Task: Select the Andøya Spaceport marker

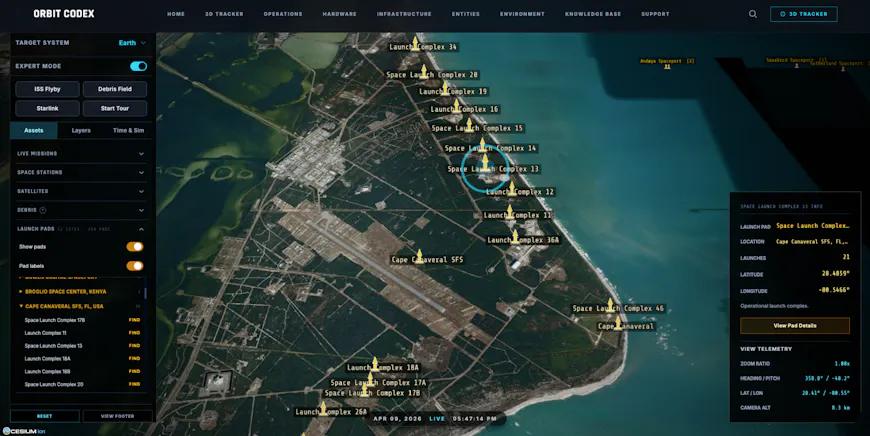Action: pyautogui.click(x=667, y=67)
